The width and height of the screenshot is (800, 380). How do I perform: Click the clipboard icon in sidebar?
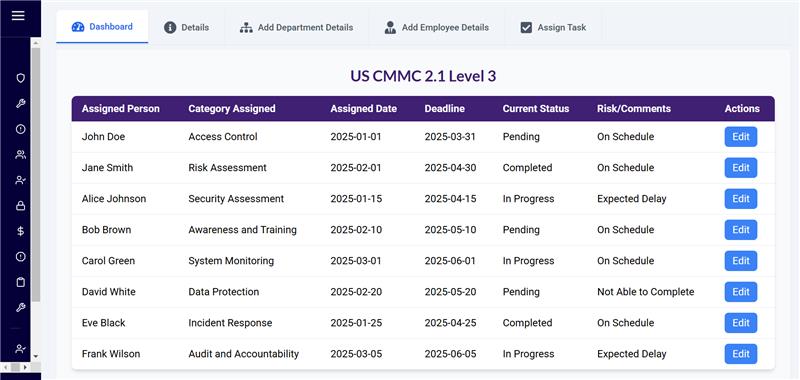pos(20,282)
